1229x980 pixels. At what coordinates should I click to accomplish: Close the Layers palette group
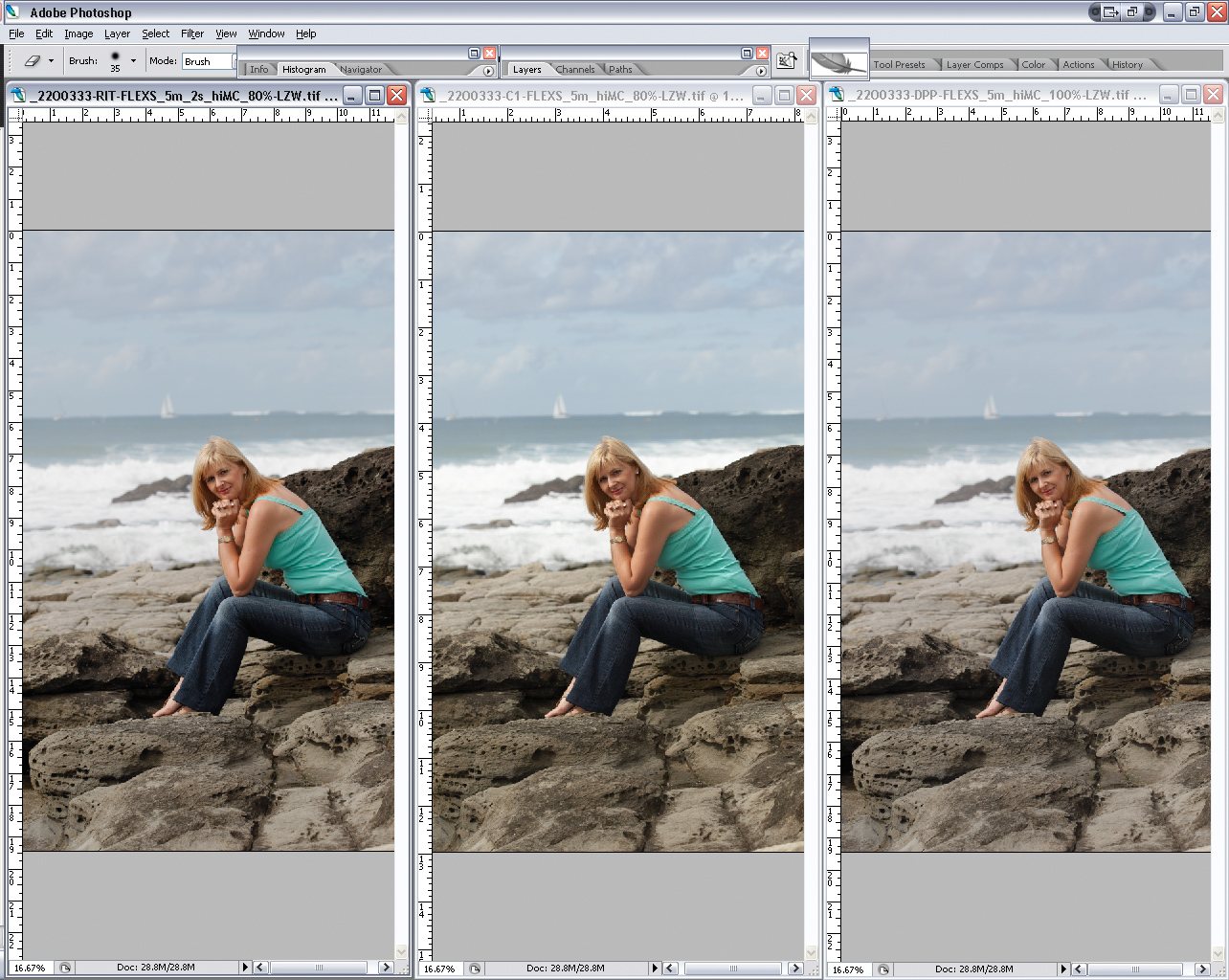click(763, 53)
